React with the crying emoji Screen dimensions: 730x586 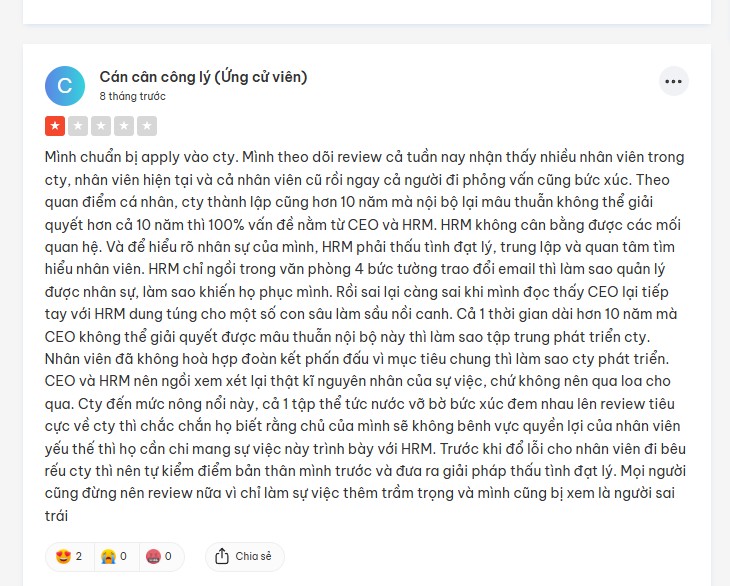point(108,556)
